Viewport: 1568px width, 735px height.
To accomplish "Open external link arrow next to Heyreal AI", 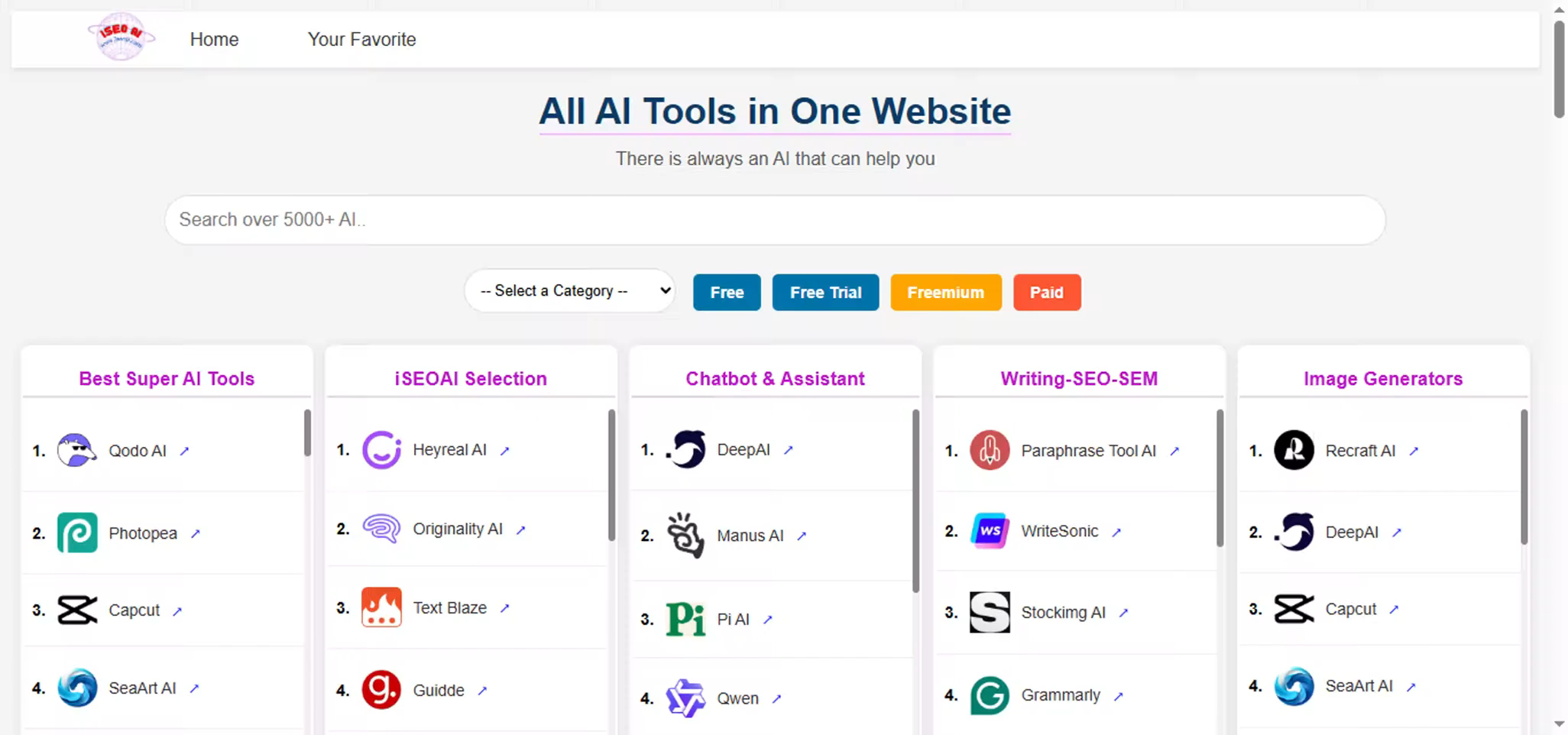I will point(504,451).
